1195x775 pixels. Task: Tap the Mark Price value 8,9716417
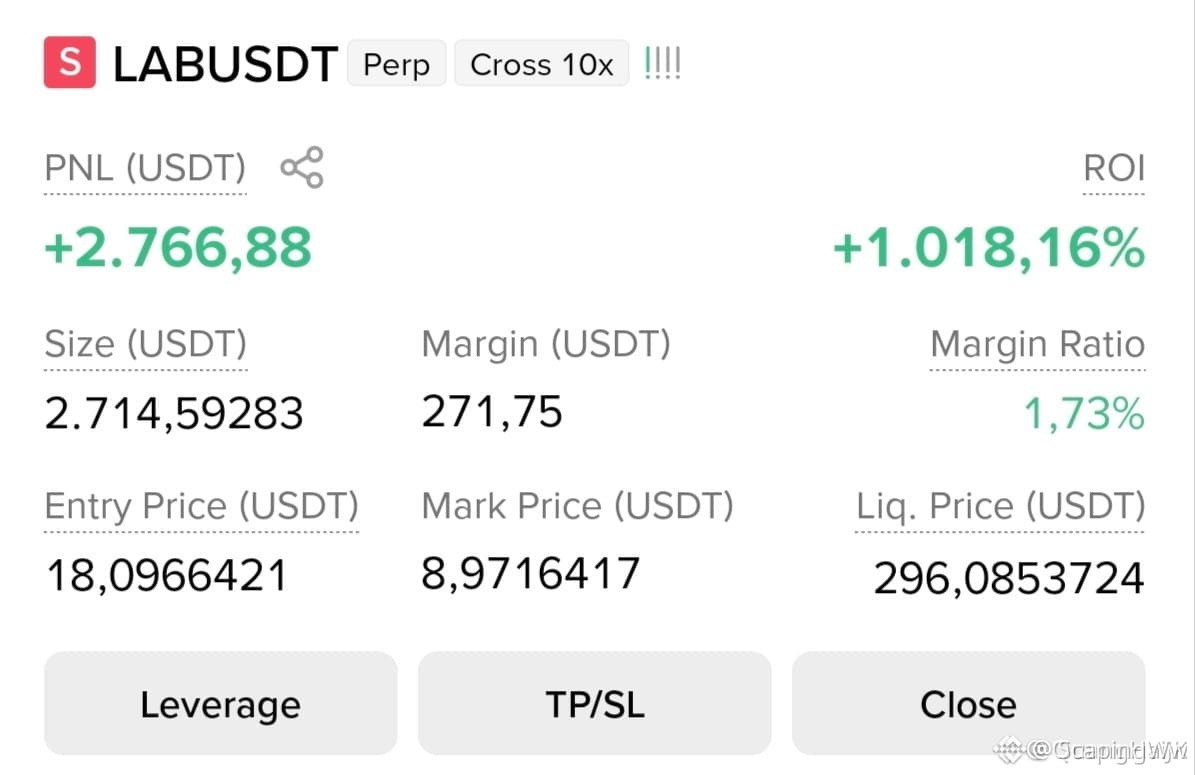pos(530,573)
